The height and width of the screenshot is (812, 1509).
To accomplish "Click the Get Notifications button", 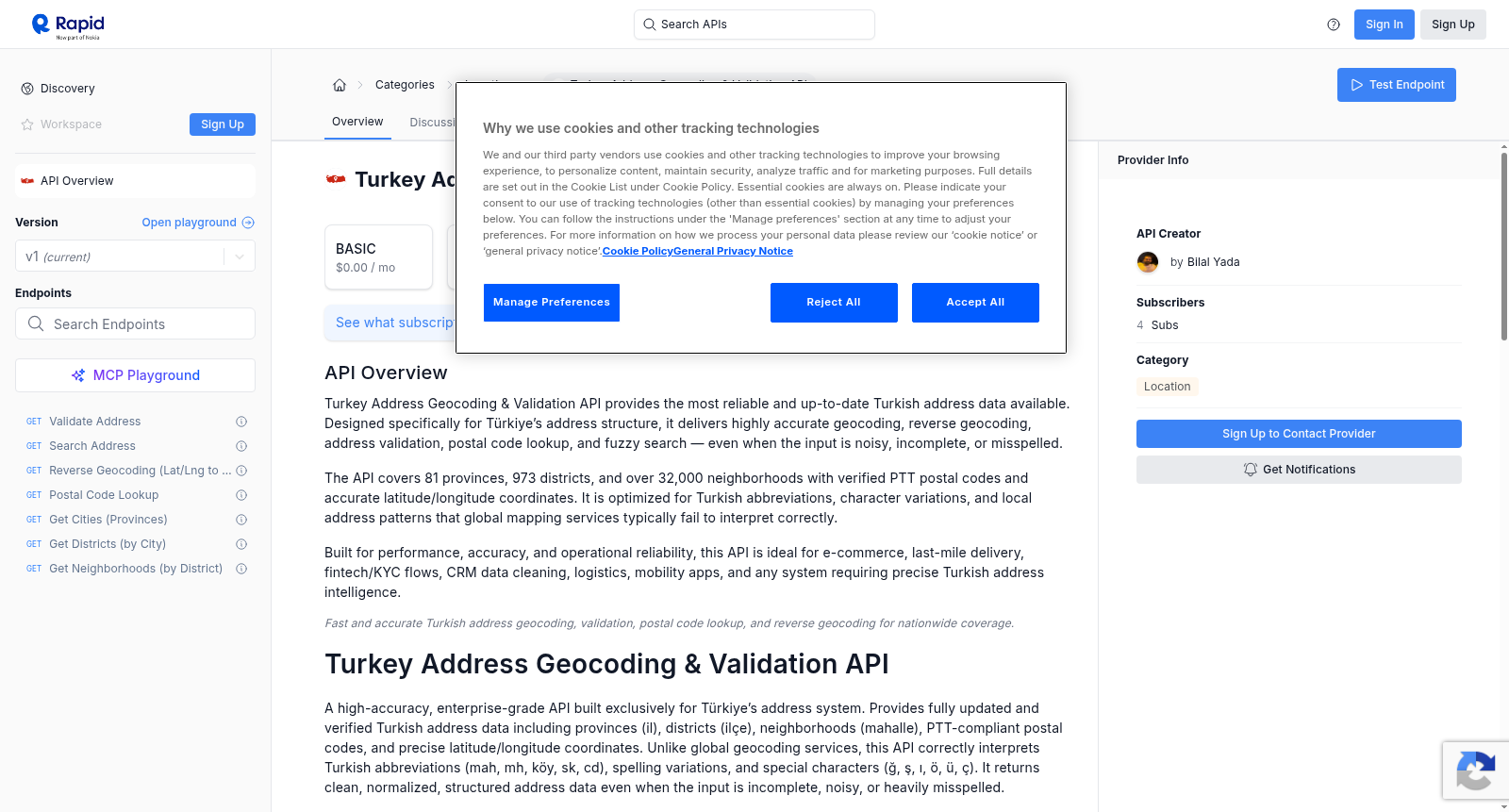I will pyautogui.click(x=1299, y=470).
